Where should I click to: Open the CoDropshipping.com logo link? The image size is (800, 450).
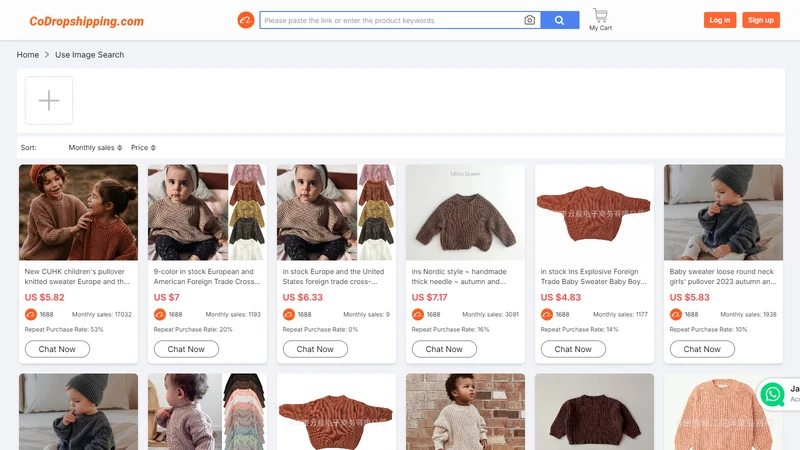click(x=86, y=21)
